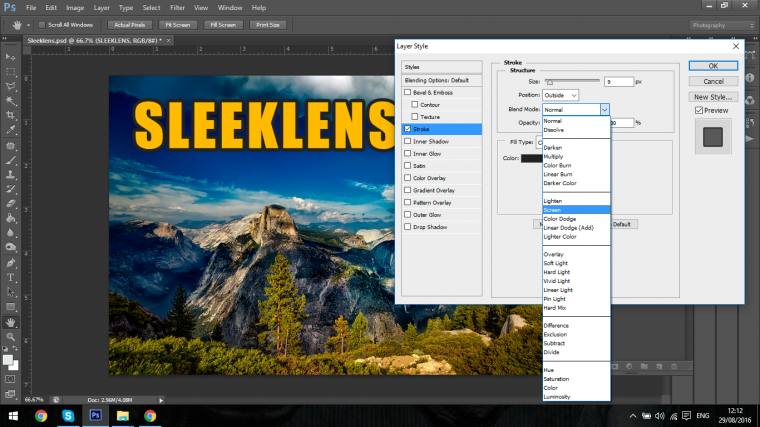Choose Soft Light blend mode

pos(555,263)
